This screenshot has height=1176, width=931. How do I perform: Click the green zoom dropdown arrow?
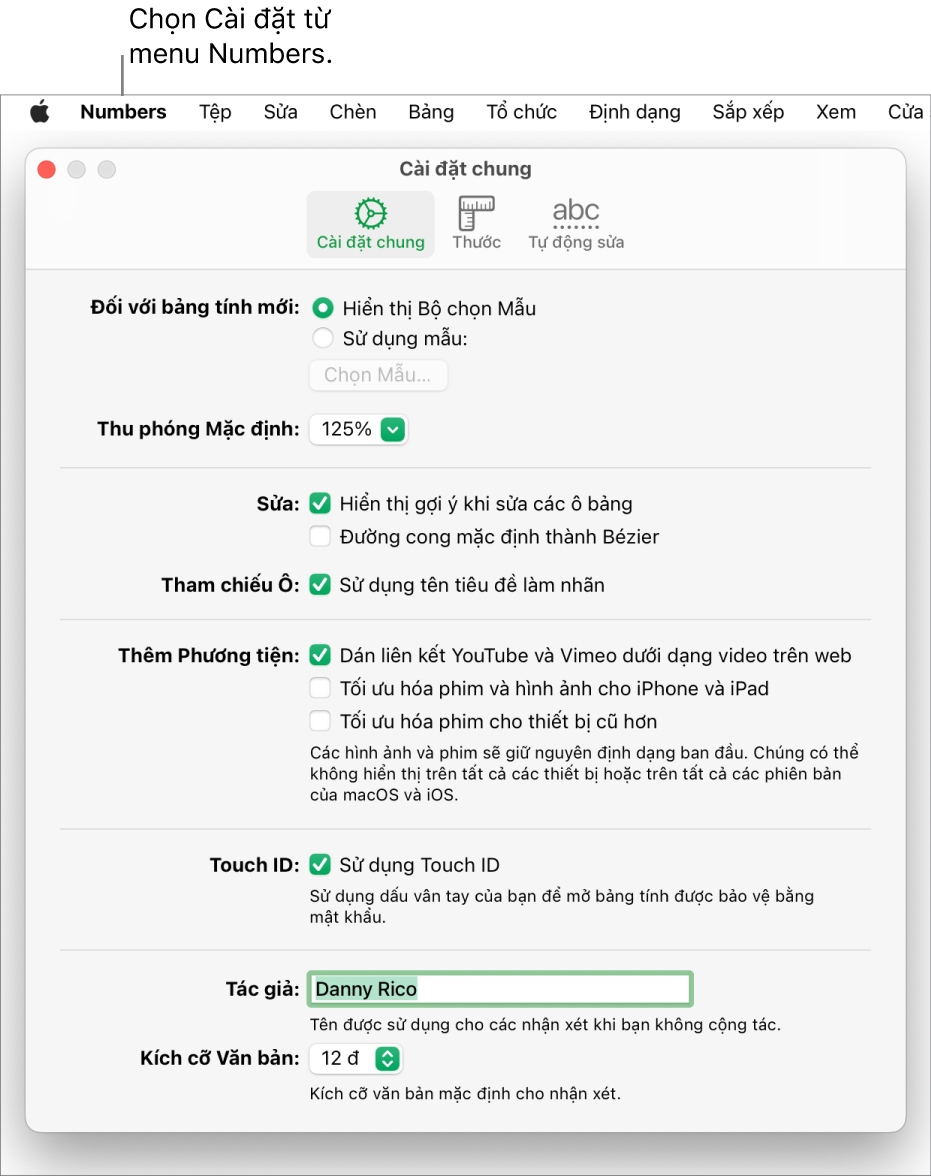click(x=393, y=430)
